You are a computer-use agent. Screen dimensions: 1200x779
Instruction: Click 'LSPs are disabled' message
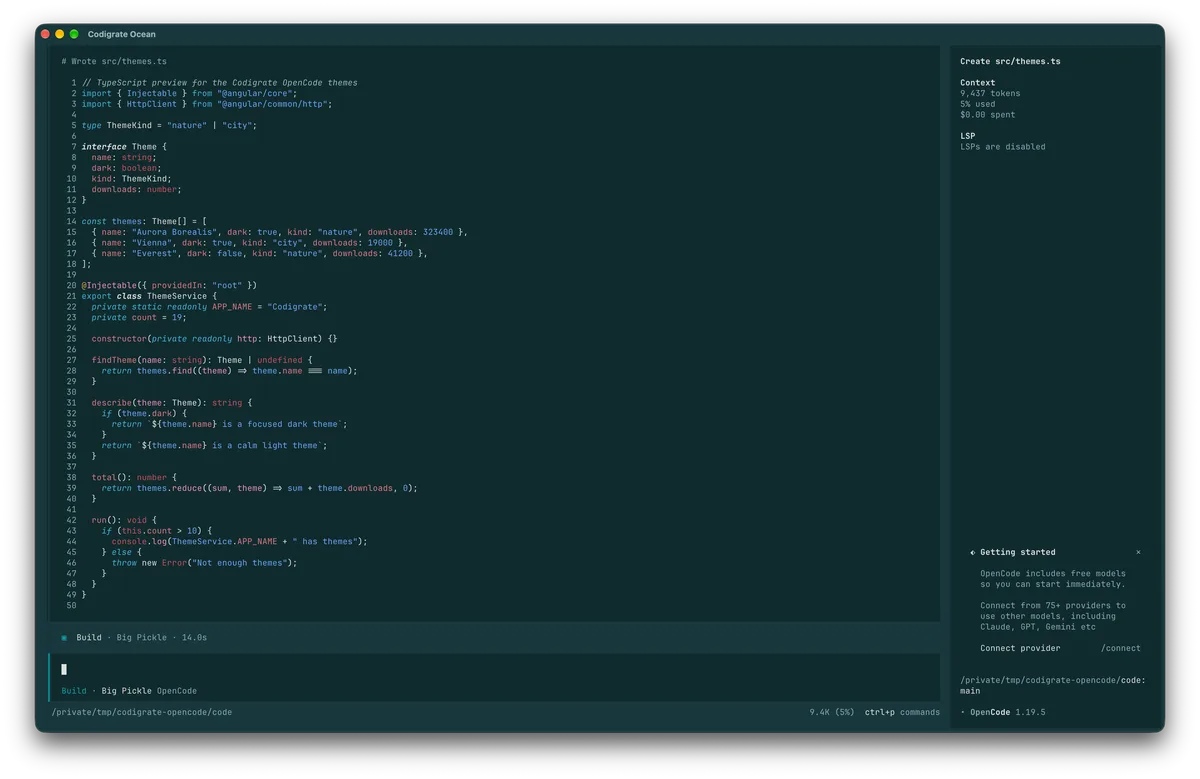pos(1003,147)
